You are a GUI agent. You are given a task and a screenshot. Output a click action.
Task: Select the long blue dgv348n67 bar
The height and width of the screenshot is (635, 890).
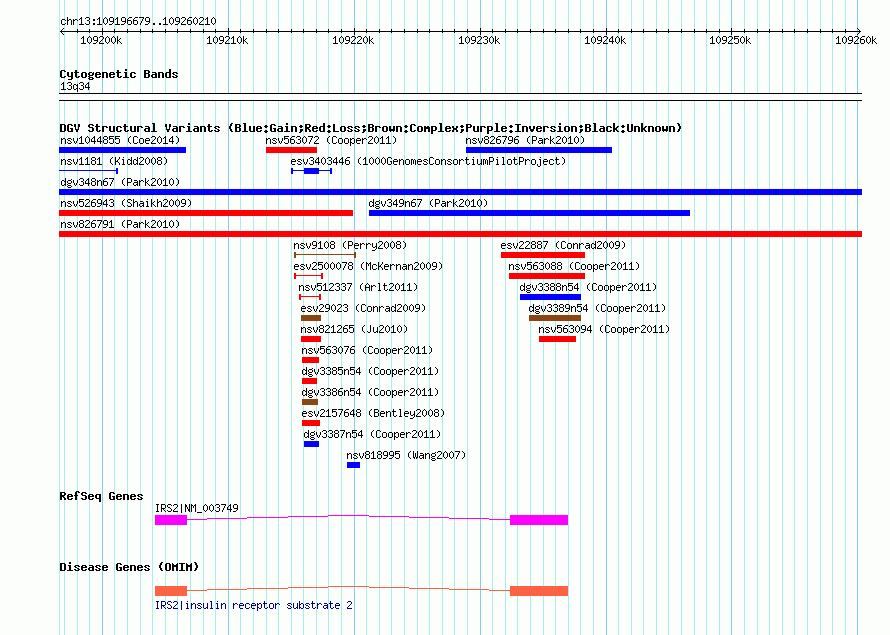coord(460,192)
